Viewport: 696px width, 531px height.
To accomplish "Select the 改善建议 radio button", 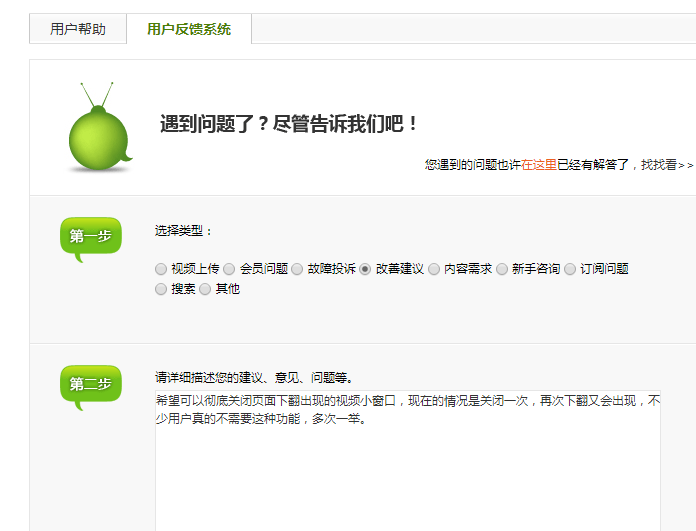I will pyautogui.click(x=365, y=269).
